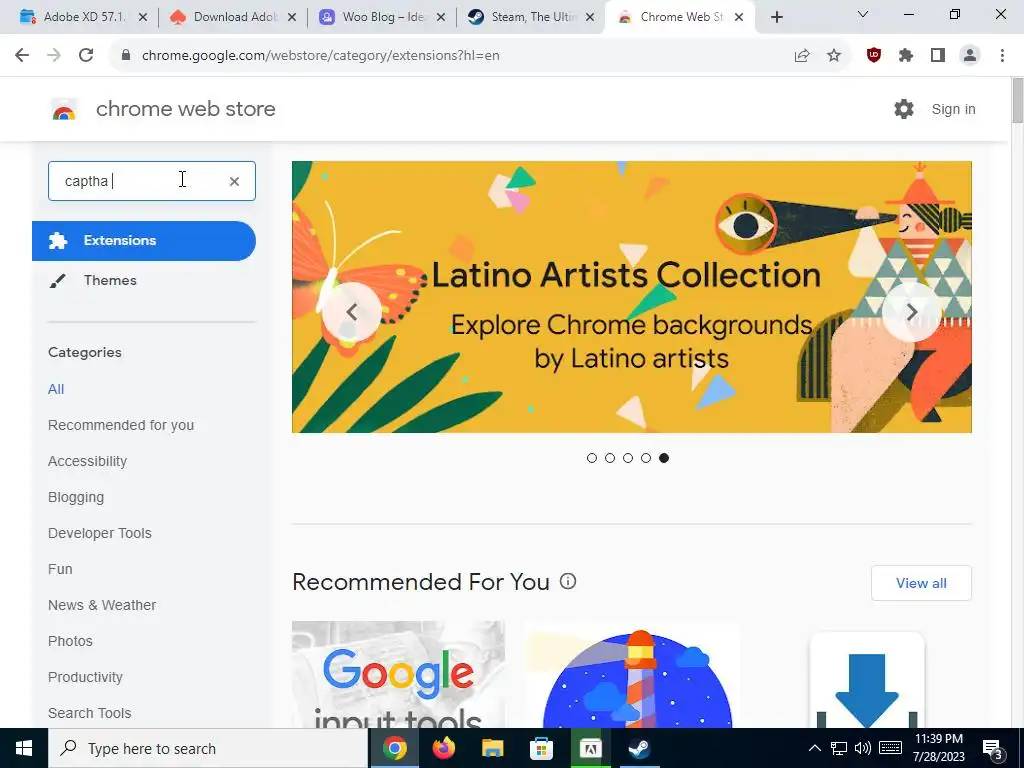The height and width of the screenshot is (768, 1024).
Task: Go back to the previous page
Action: pos(22,56)
